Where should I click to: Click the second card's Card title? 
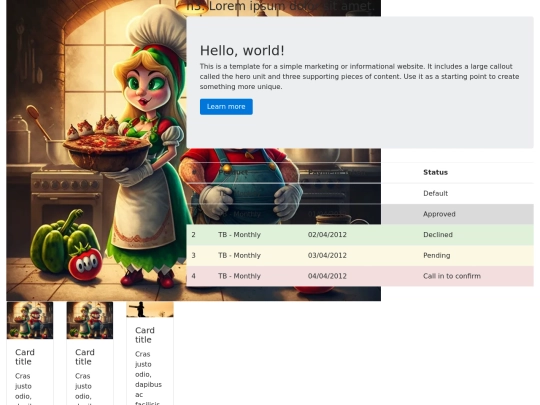click(x=85, y=357)
